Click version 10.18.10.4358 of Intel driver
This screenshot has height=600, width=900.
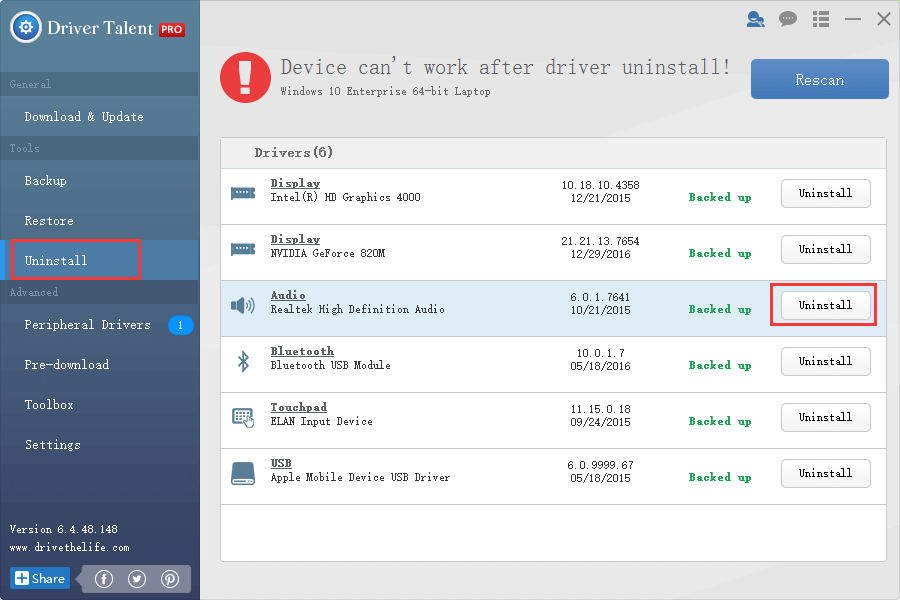pyautogui.click(x=600, y=185)
